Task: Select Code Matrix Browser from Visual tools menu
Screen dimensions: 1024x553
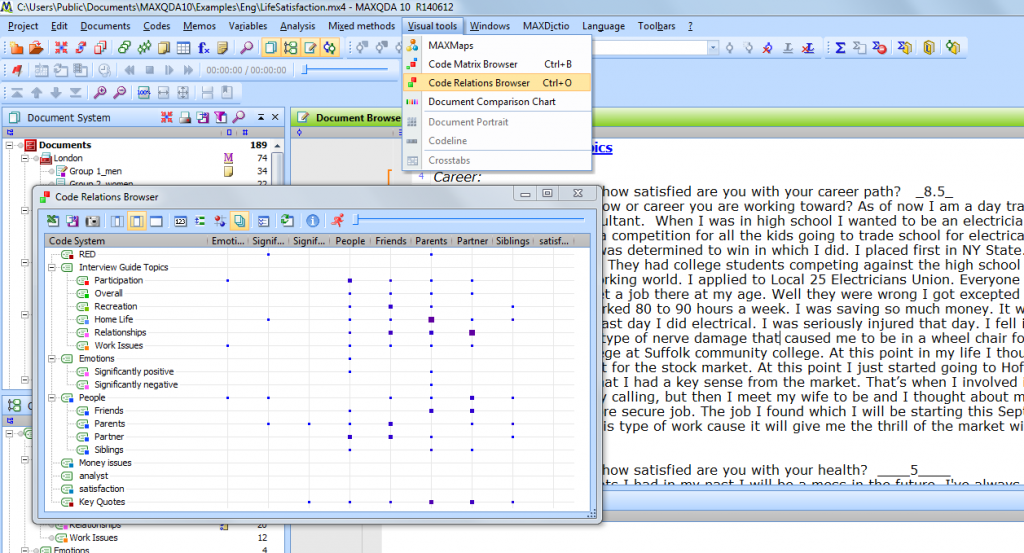Action: [x=473, y=65]
